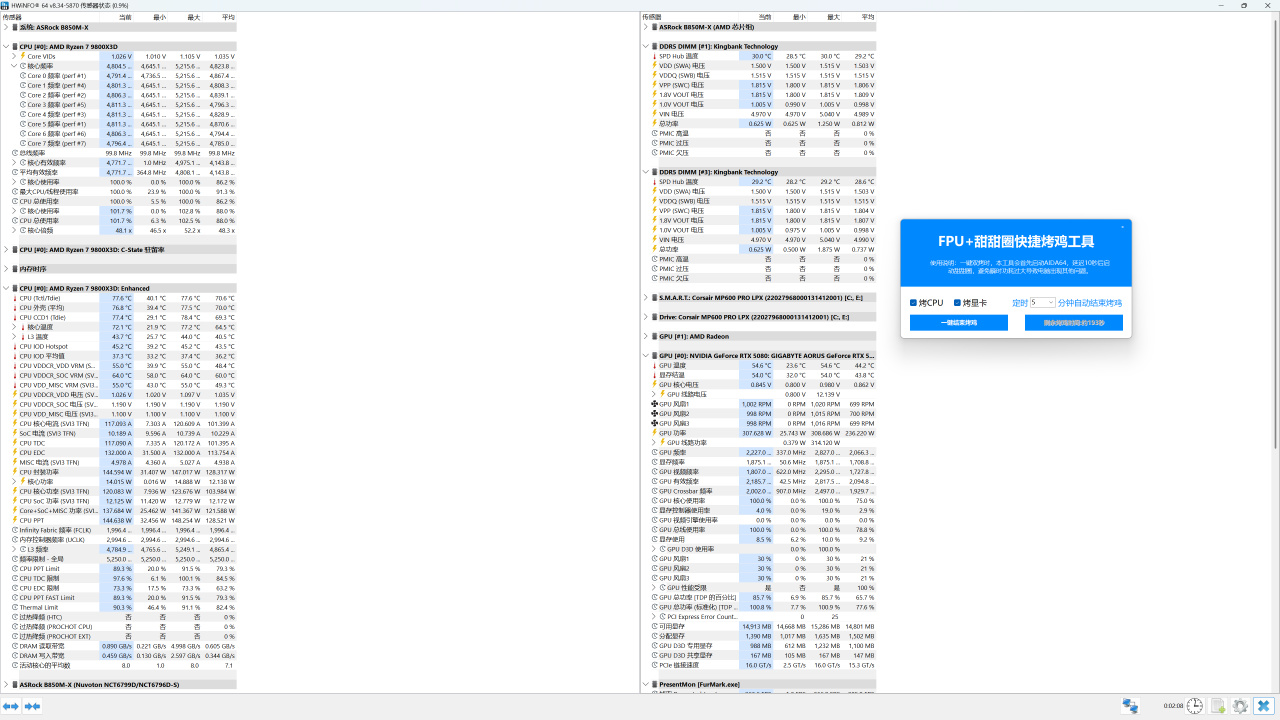Click the thermometer icon of first SPD Hub 温度

click(x=654, y=56)
